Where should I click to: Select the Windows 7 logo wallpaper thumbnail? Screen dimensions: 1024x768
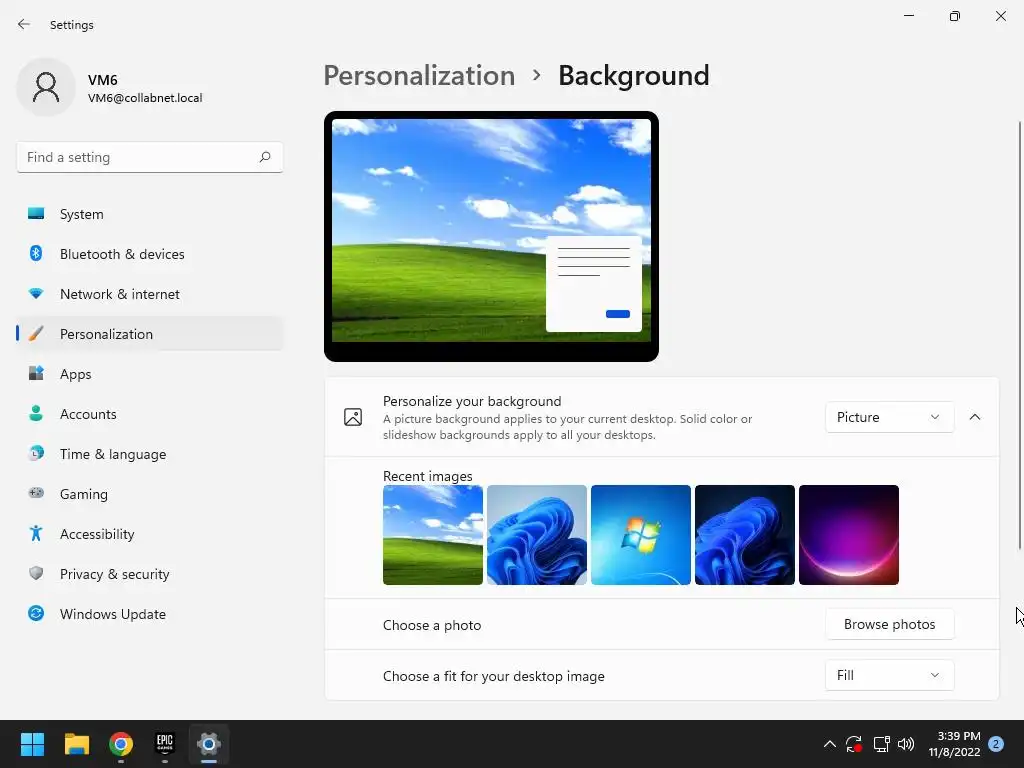pyautogui.click(x=641, y=535)
